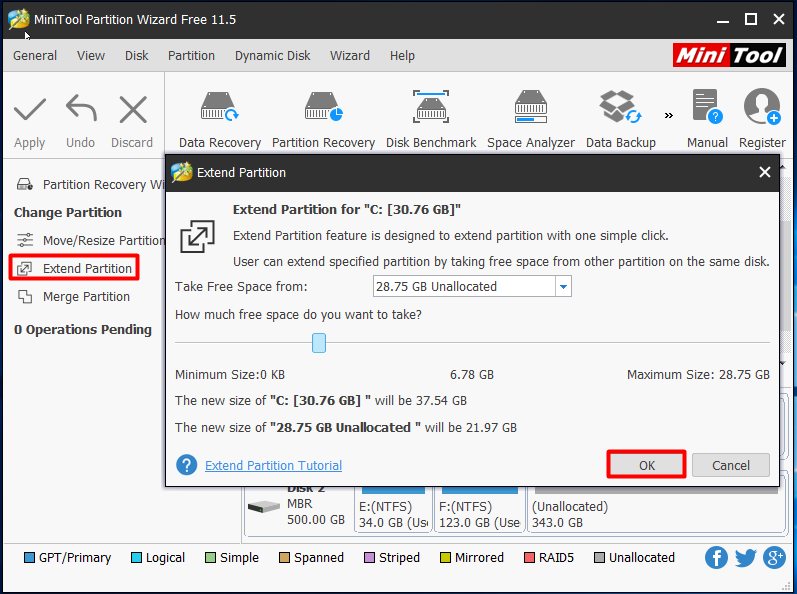Expand the toolbar overflow chevron
The image size is (797, 594).
pyautogui.click(x=669, y=116)
